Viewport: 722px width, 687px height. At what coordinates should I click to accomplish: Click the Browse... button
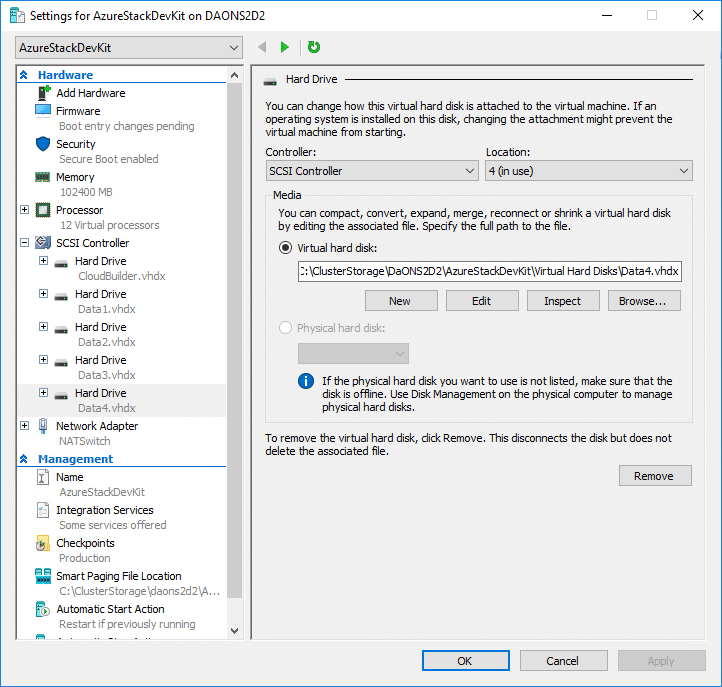(644, 301)
